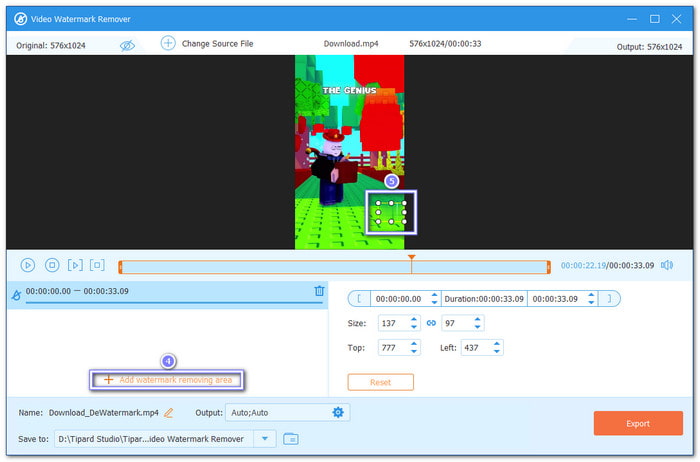
Task: Toggle the aspect ratio link icon
Action: 431,323
